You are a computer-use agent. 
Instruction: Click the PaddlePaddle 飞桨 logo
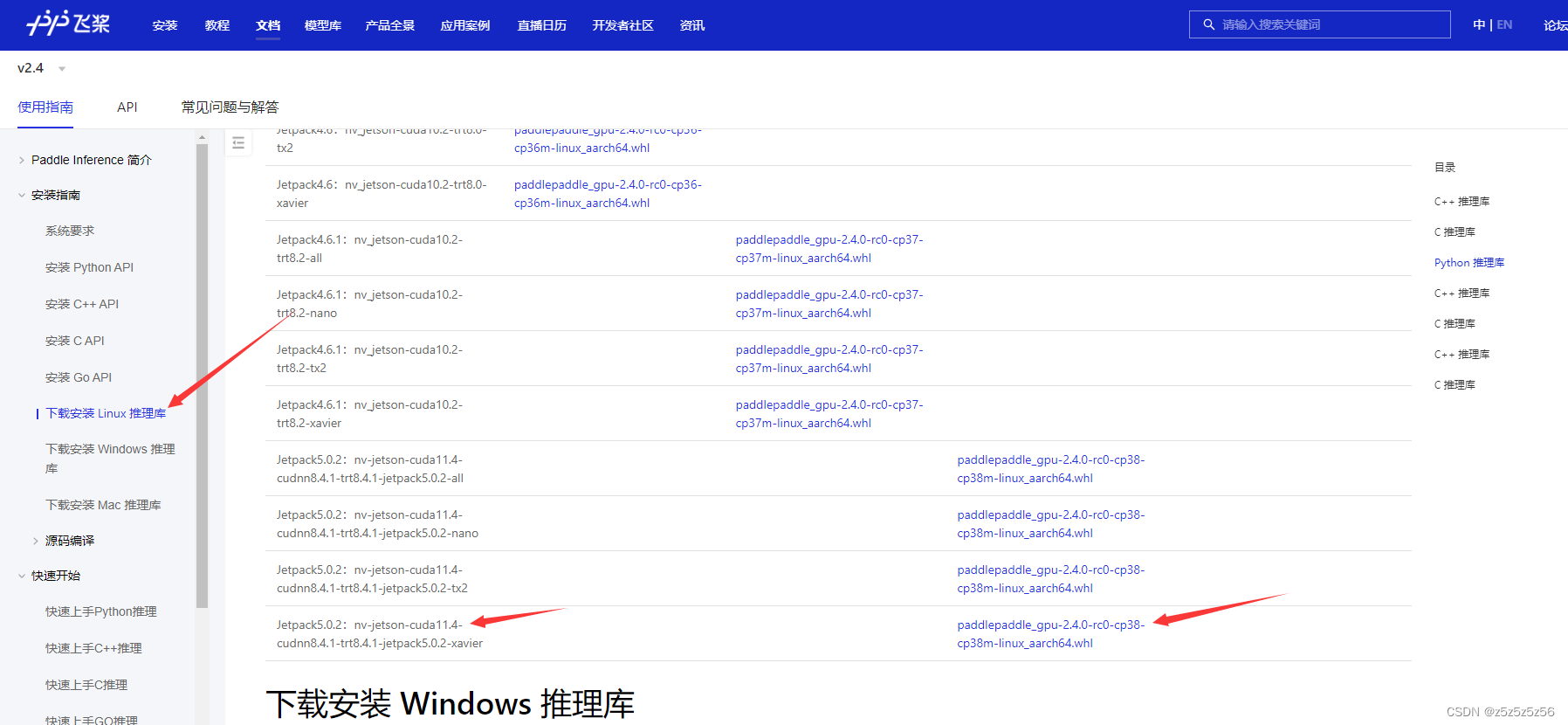(x=68, y=24)
